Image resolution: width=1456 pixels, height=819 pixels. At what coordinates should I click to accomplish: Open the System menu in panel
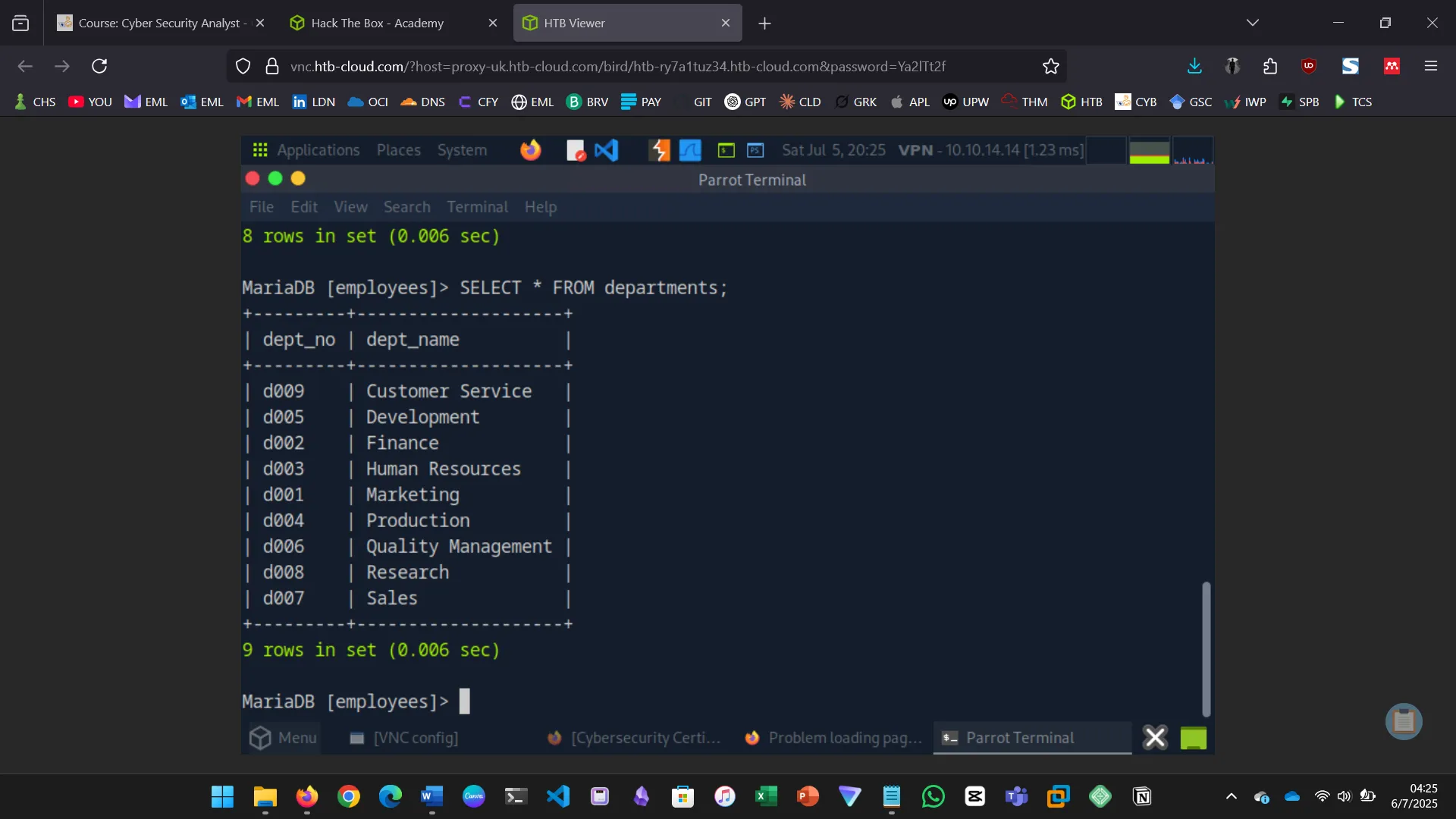462,150
